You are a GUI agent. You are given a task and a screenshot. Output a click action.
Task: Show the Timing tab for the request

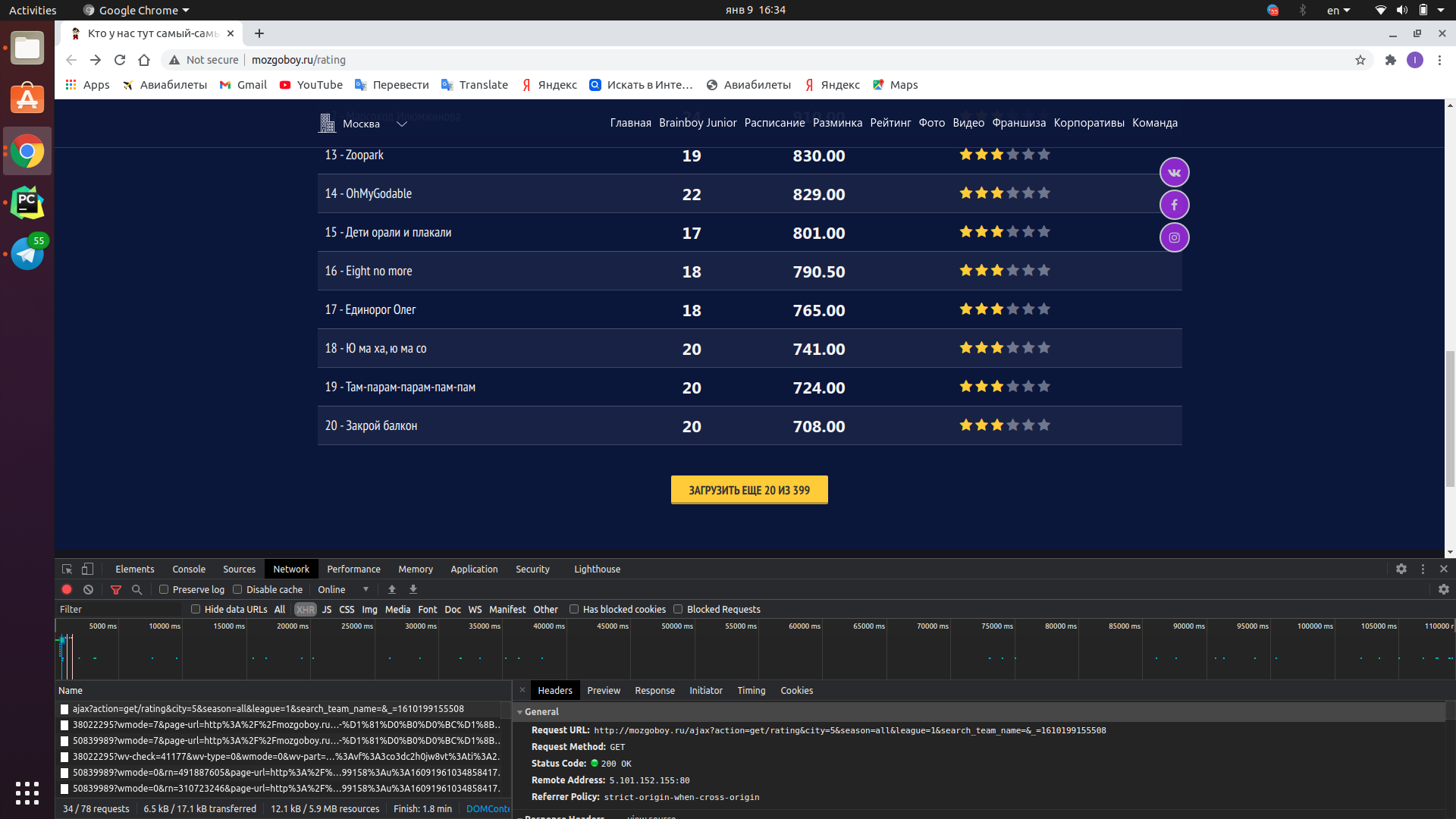pyautogui.click(x=751, y=690)
